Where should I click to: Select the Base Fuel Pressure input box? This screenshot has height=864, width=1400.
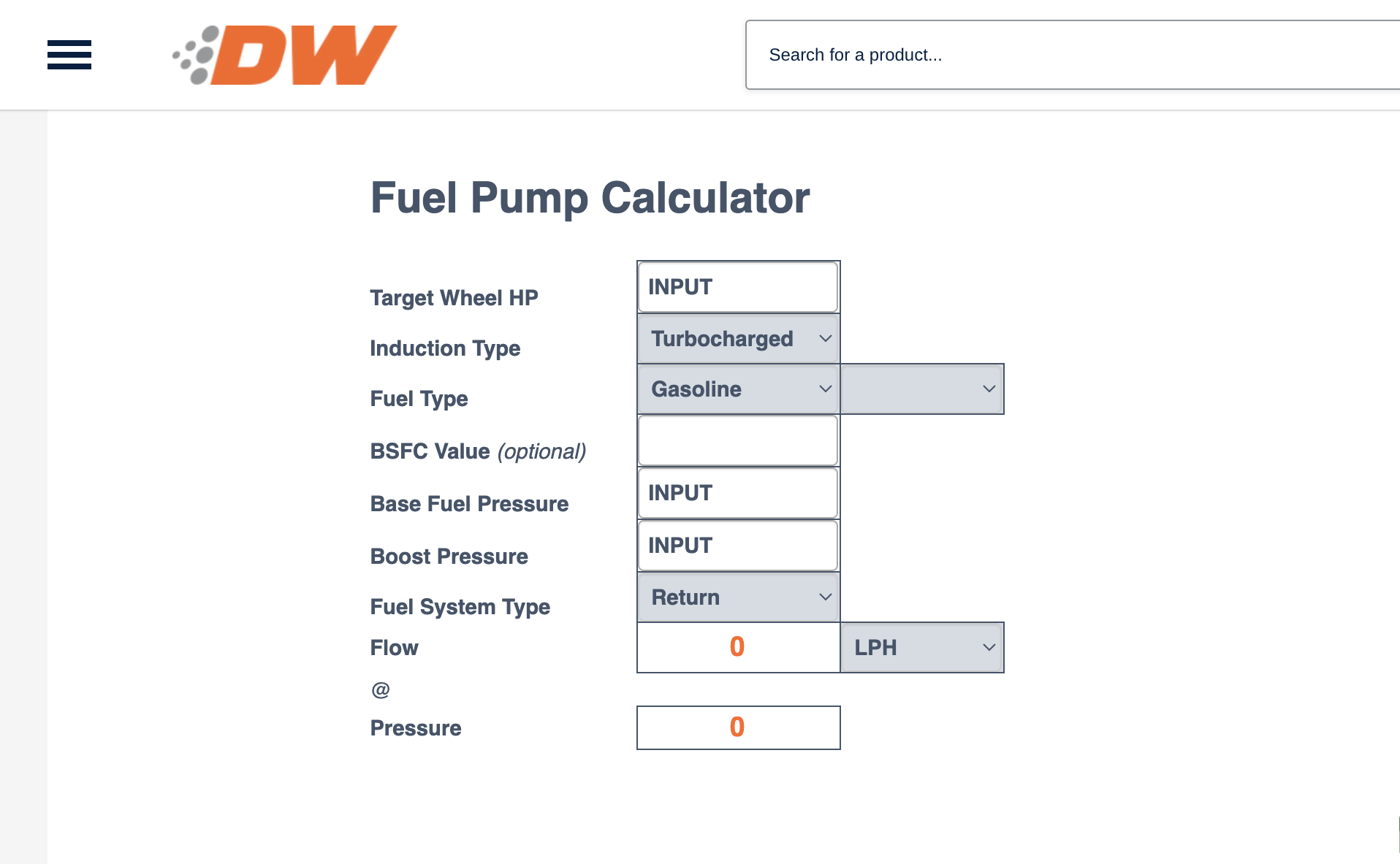pyautogui.click(x=738, y=493)
